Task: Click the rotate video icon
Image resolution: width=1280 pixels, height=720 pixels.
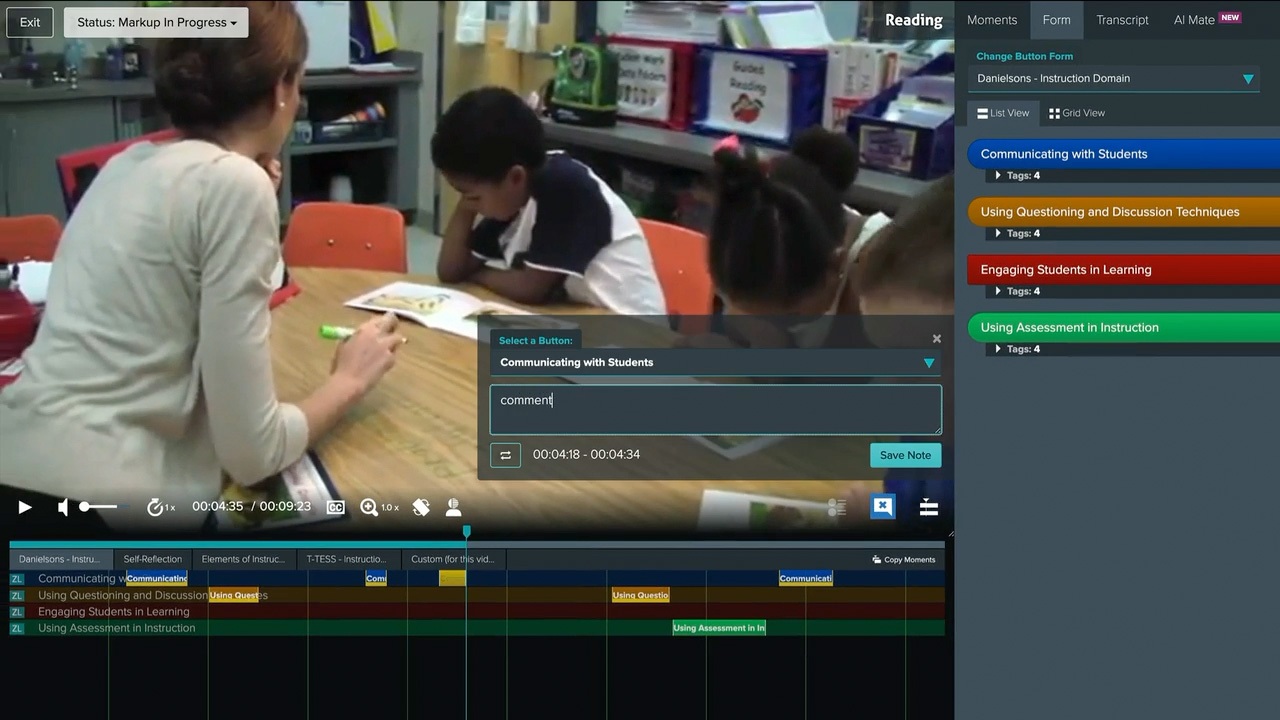Action: (421, 507)
